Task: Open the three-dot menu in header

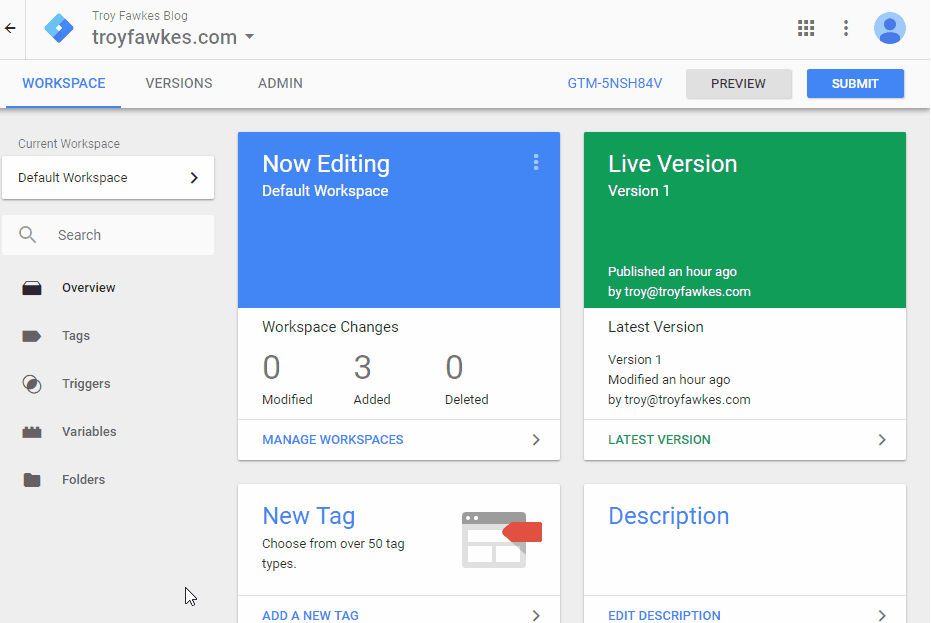Action: (x=846, y=28)
